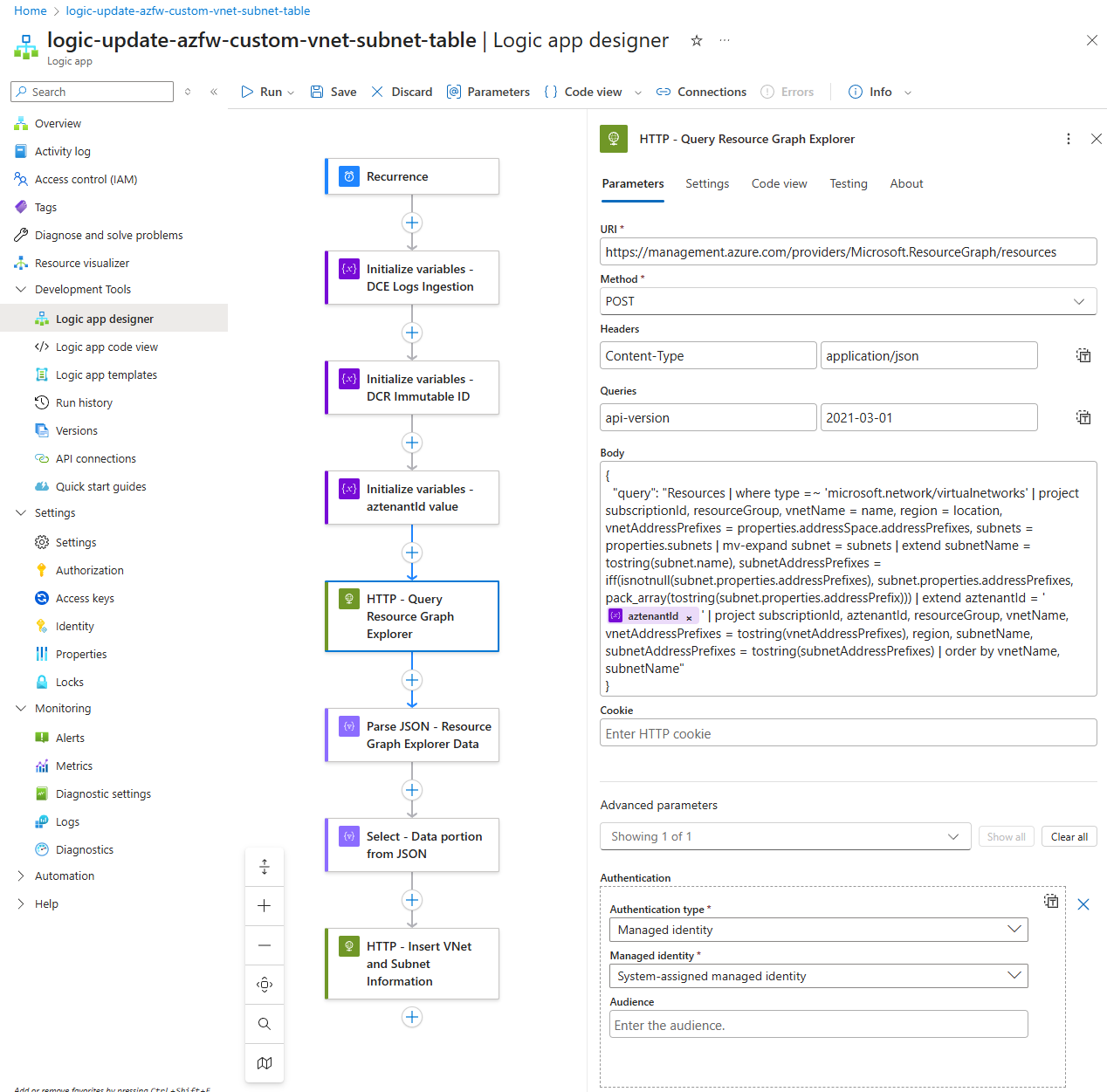Click the fit-to-view target icon

(265, 985)
